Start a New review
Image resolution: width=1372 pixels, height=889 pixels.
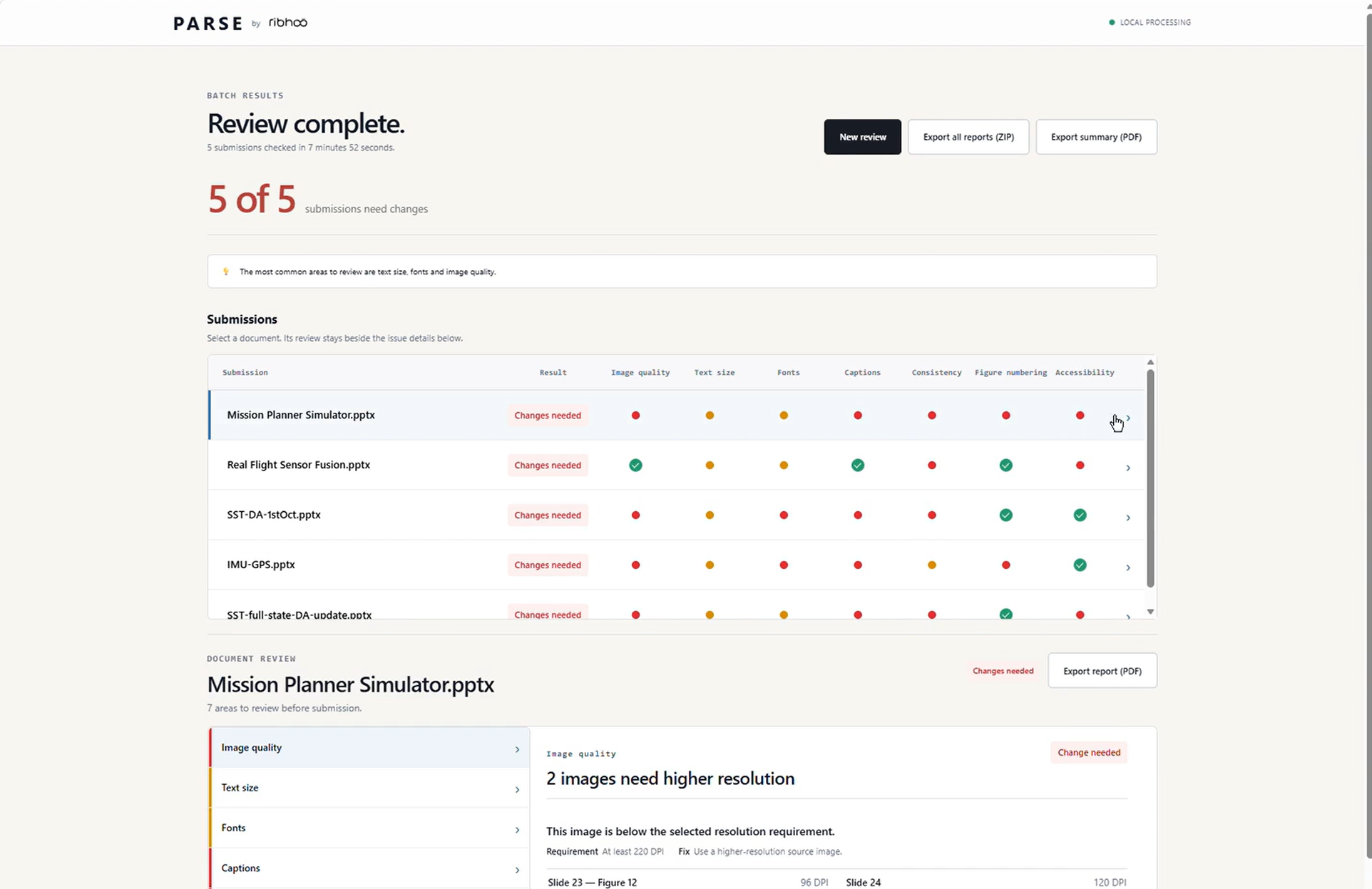click(x=862, y=137)
